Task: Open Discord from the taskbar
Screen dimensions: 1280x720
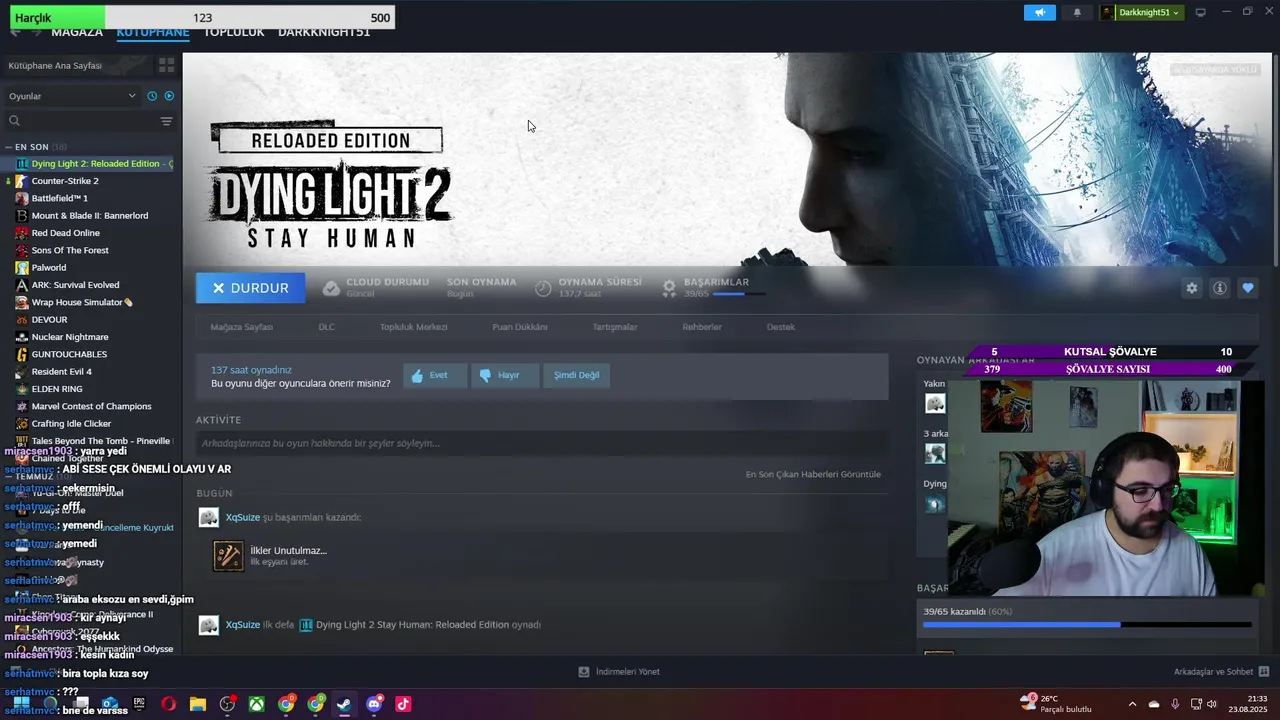Action: point(374,704)
